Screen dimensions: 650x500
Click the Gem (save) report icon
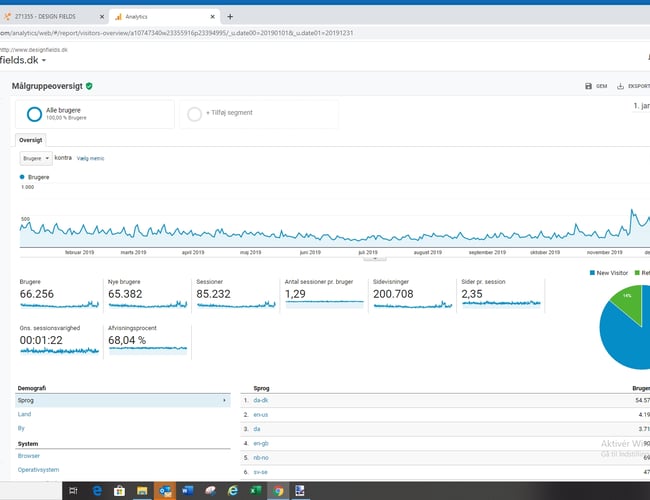[x=588, y=86]
